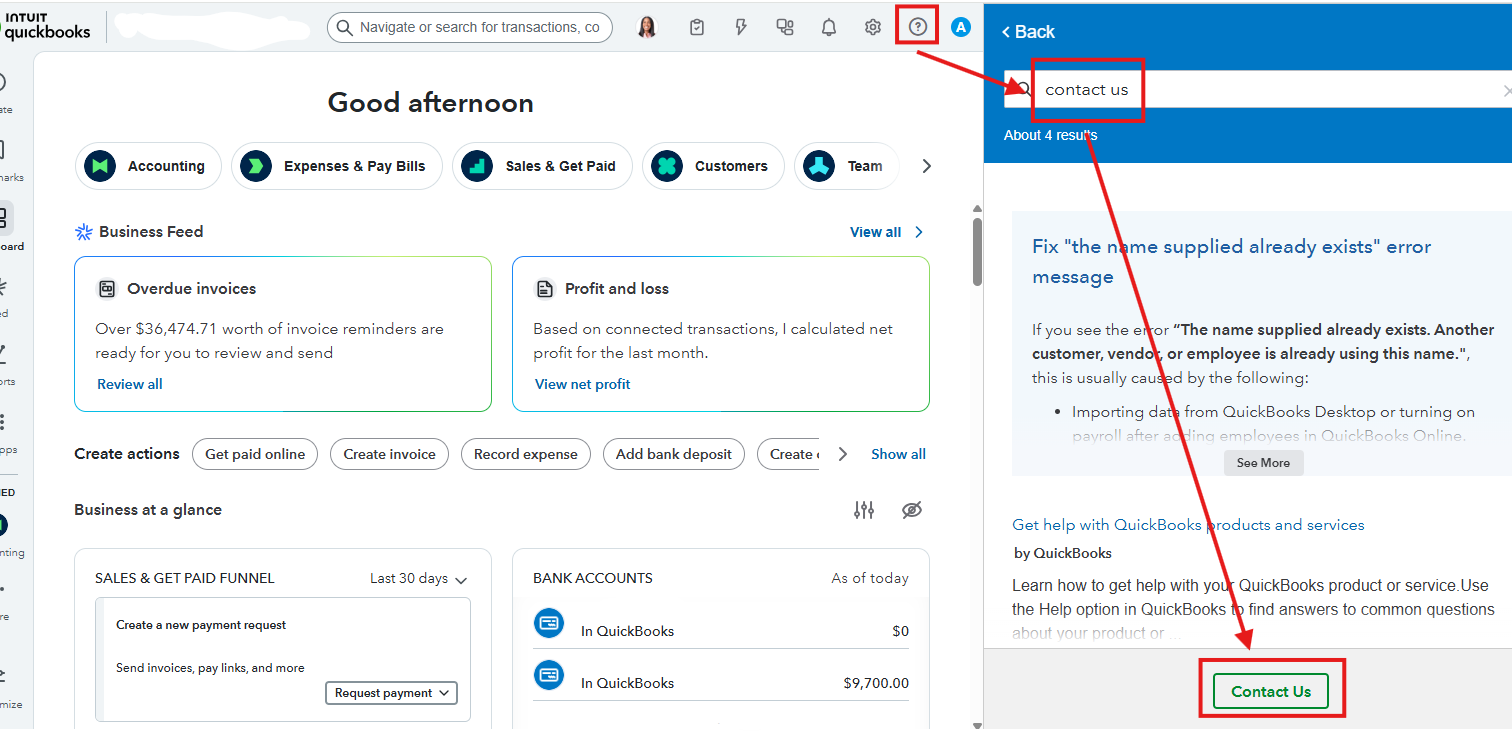Click the Team pill icon

click(x=820, y=166)
